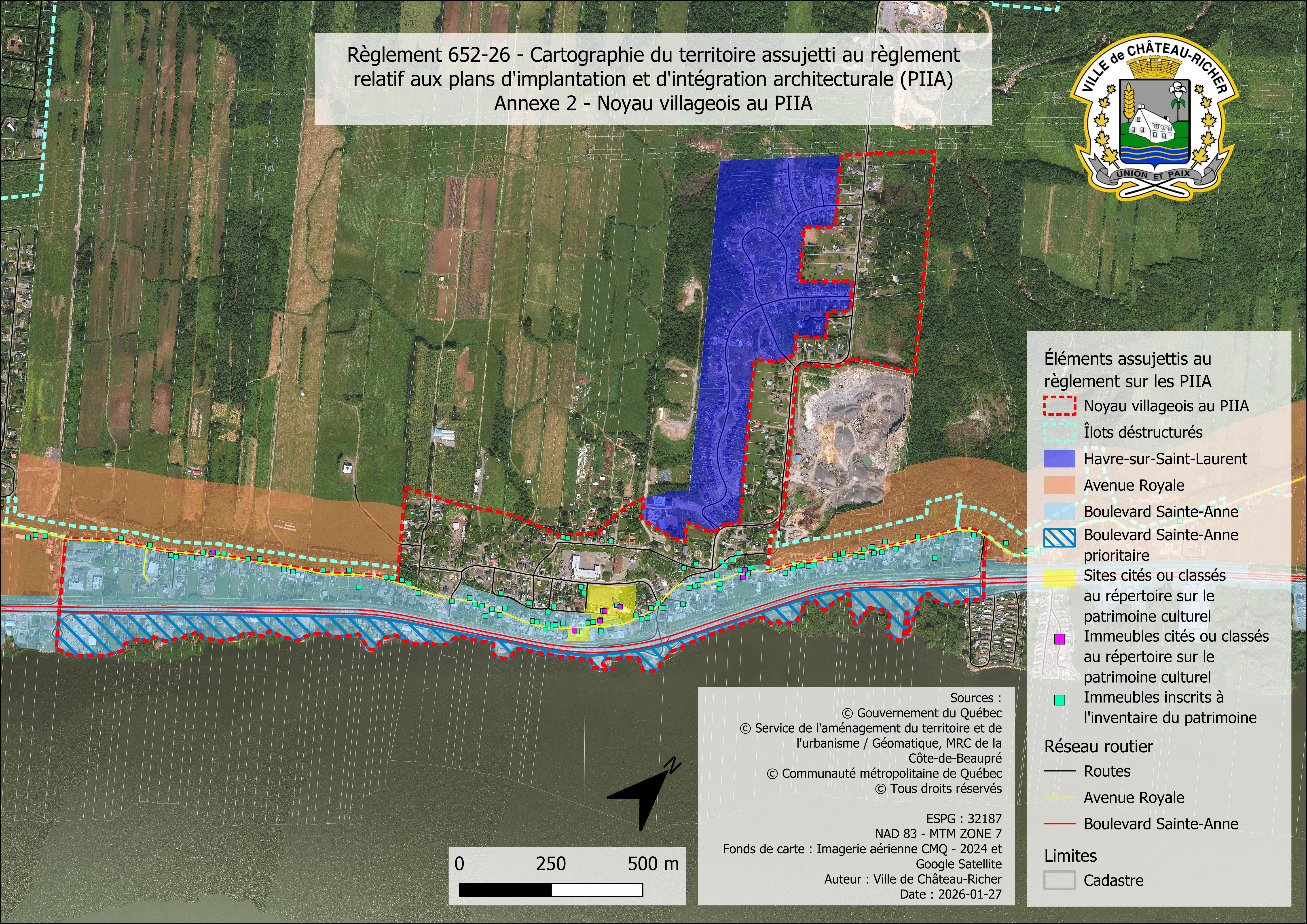Click the "© Tous droits réservés" line
Screen dimensions: 1307x924
938,789
